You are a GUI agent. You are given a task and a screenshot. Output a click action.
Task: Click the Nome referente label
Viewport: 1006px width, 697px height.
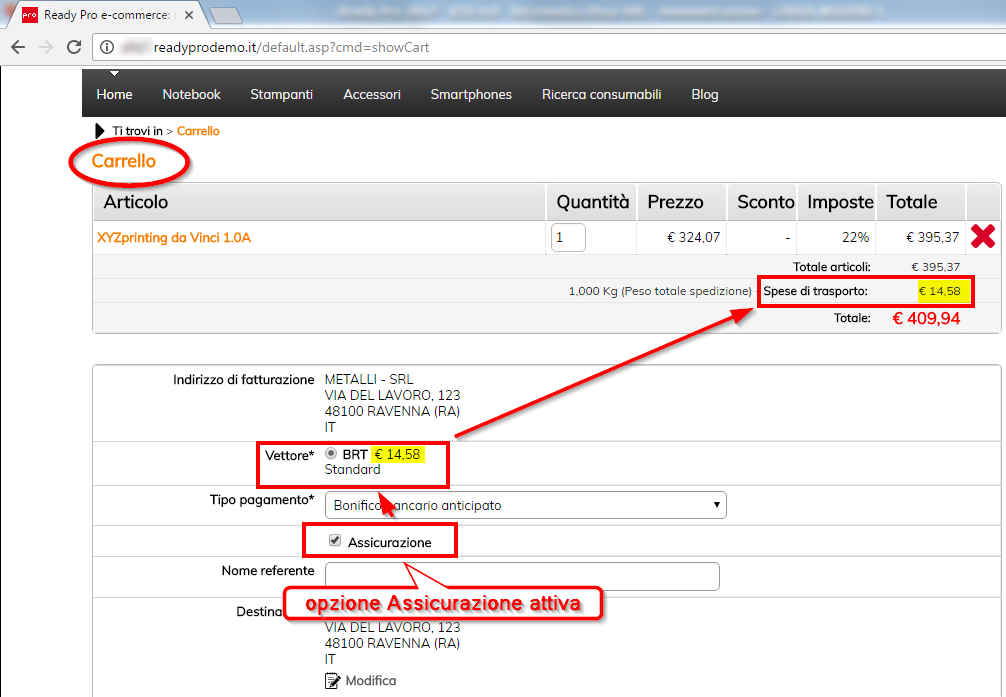coord(268,571)
